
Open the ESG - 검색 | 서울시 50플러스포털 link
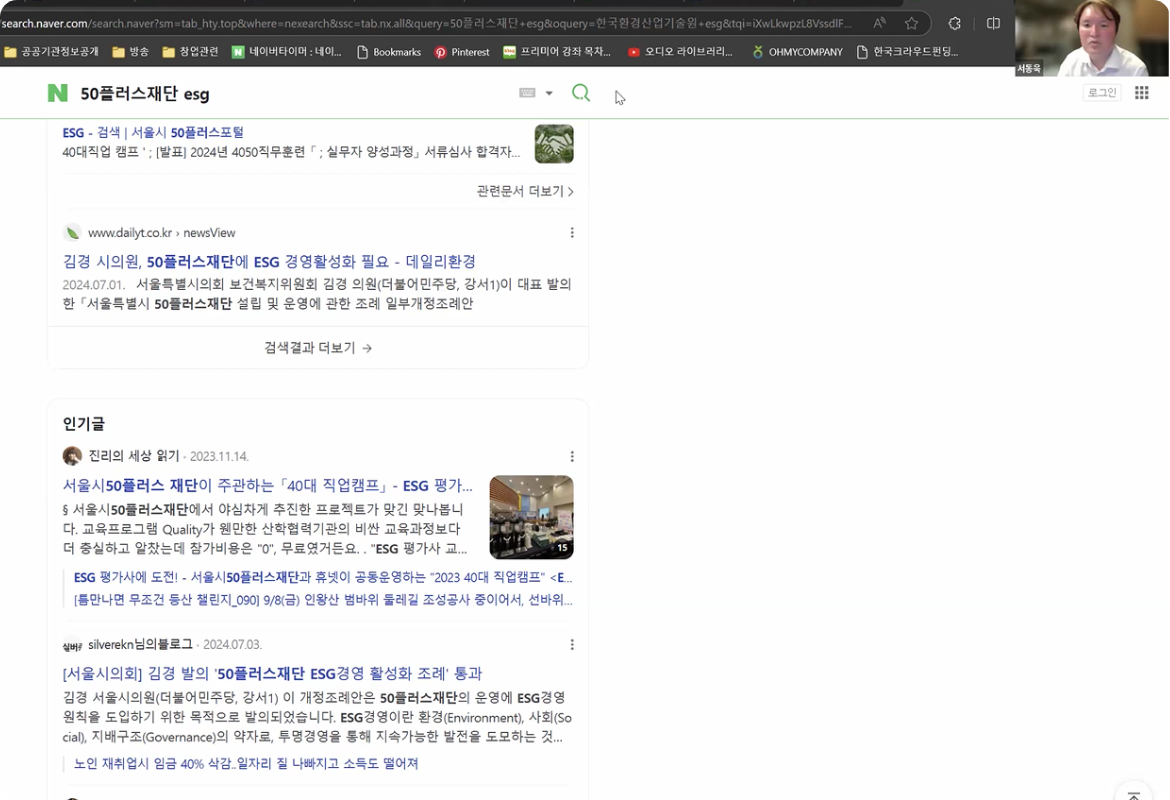click(153, 132)
